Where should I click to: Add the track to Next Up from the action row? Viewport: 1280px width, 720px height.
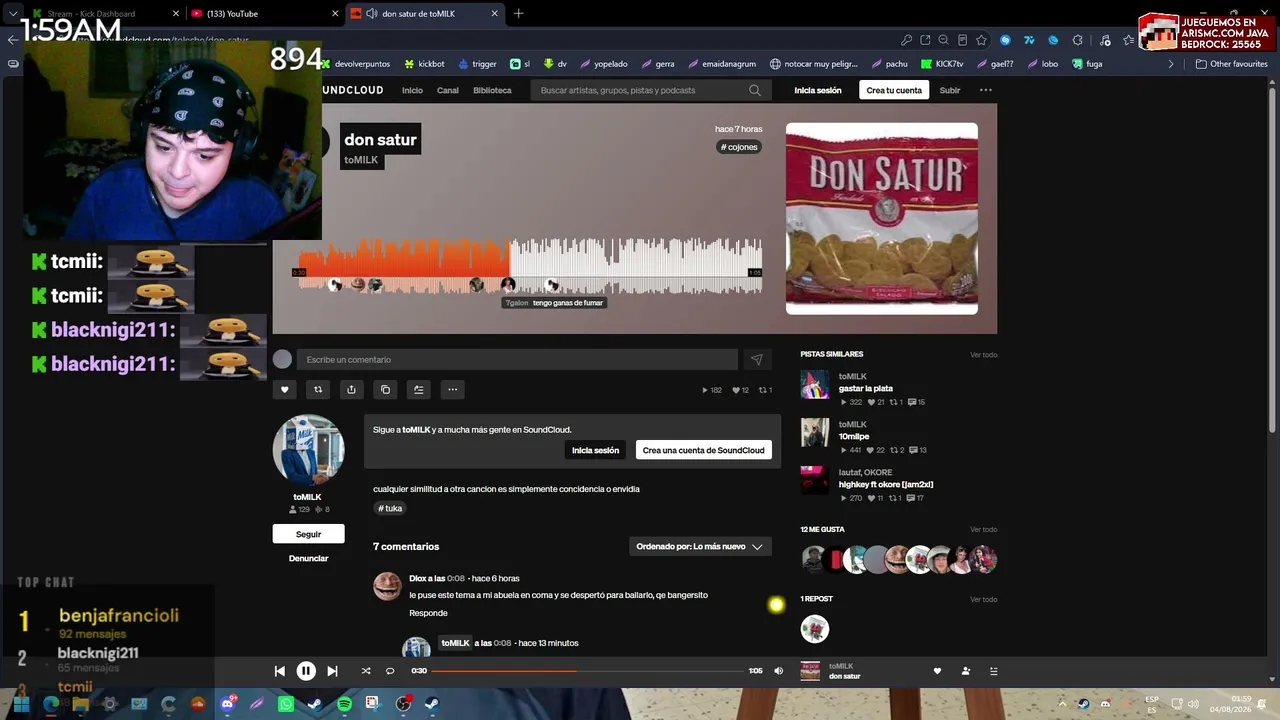(x=419, y=390)
